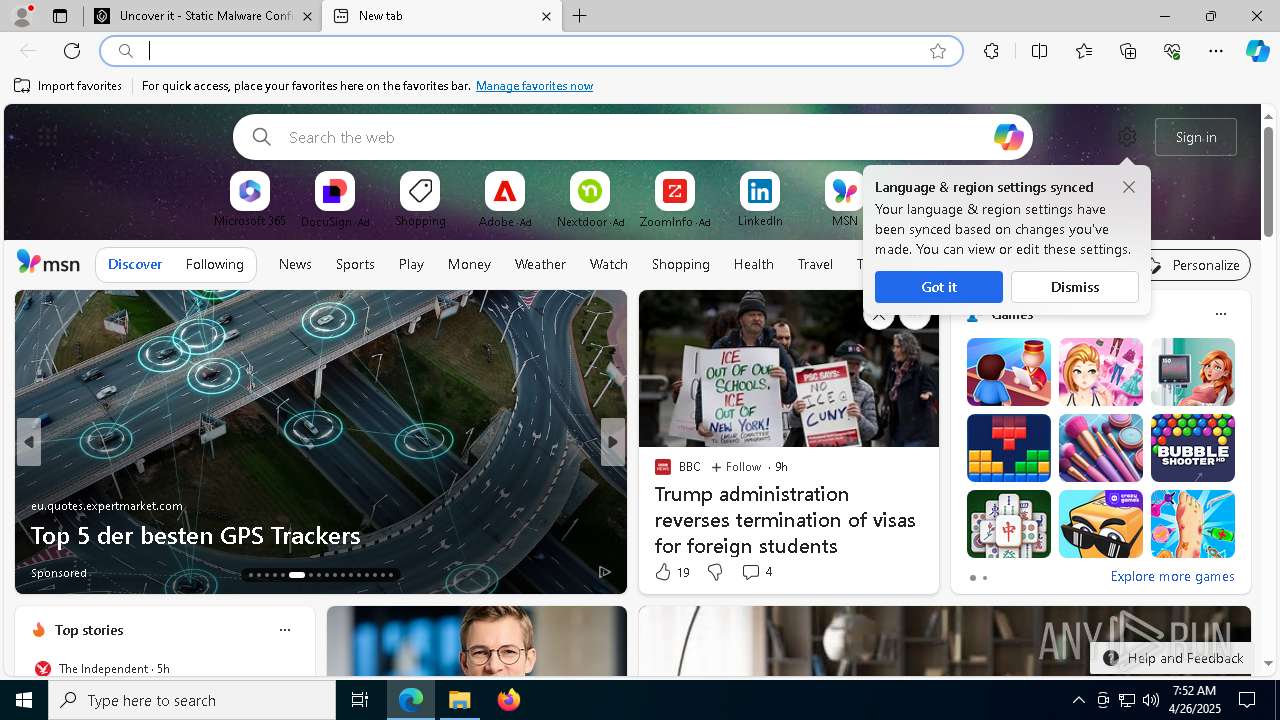This screenshot has width=1280, height=720.
Task: Open the Health category
Action: pyautogui.click(x=753, y=264)
